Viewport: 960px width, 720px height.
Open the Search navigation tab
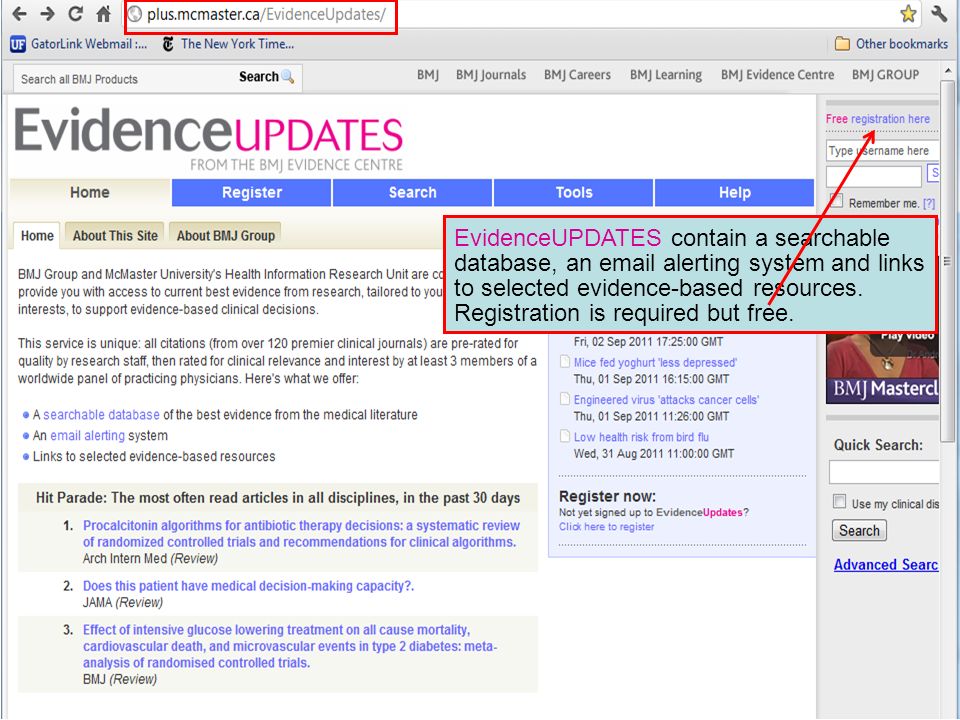[x=413, y=192]
